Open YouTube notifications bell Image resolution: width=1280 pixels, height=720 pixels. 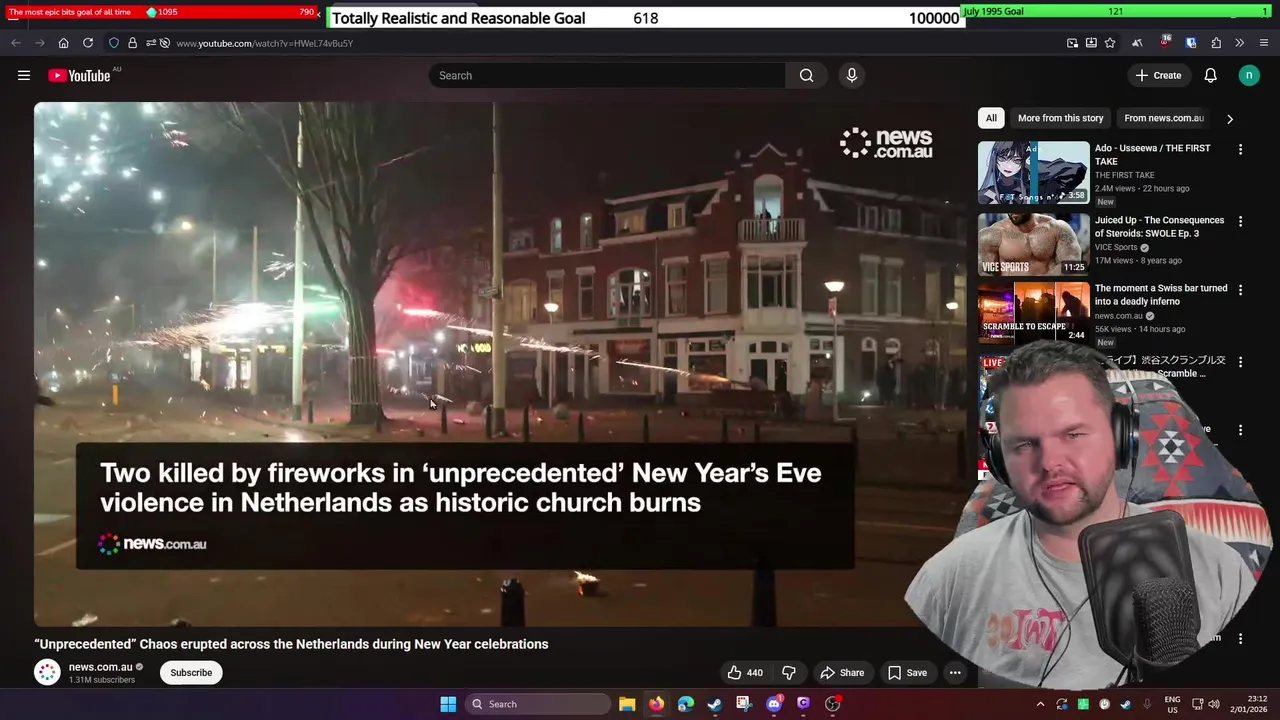point(1210,75)
